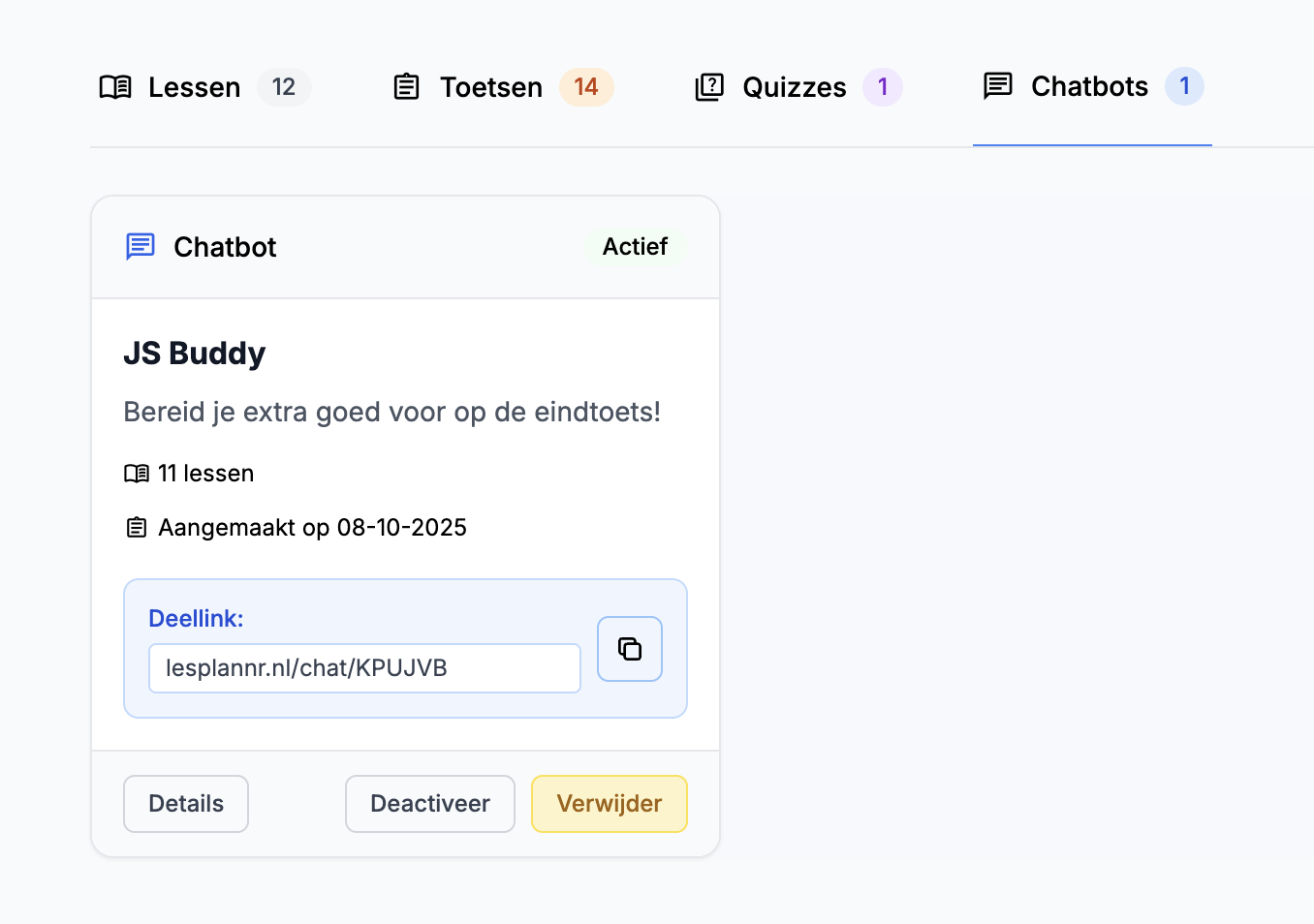Click the clipboard icon beside Toetsen

click(x=407, y=87)
